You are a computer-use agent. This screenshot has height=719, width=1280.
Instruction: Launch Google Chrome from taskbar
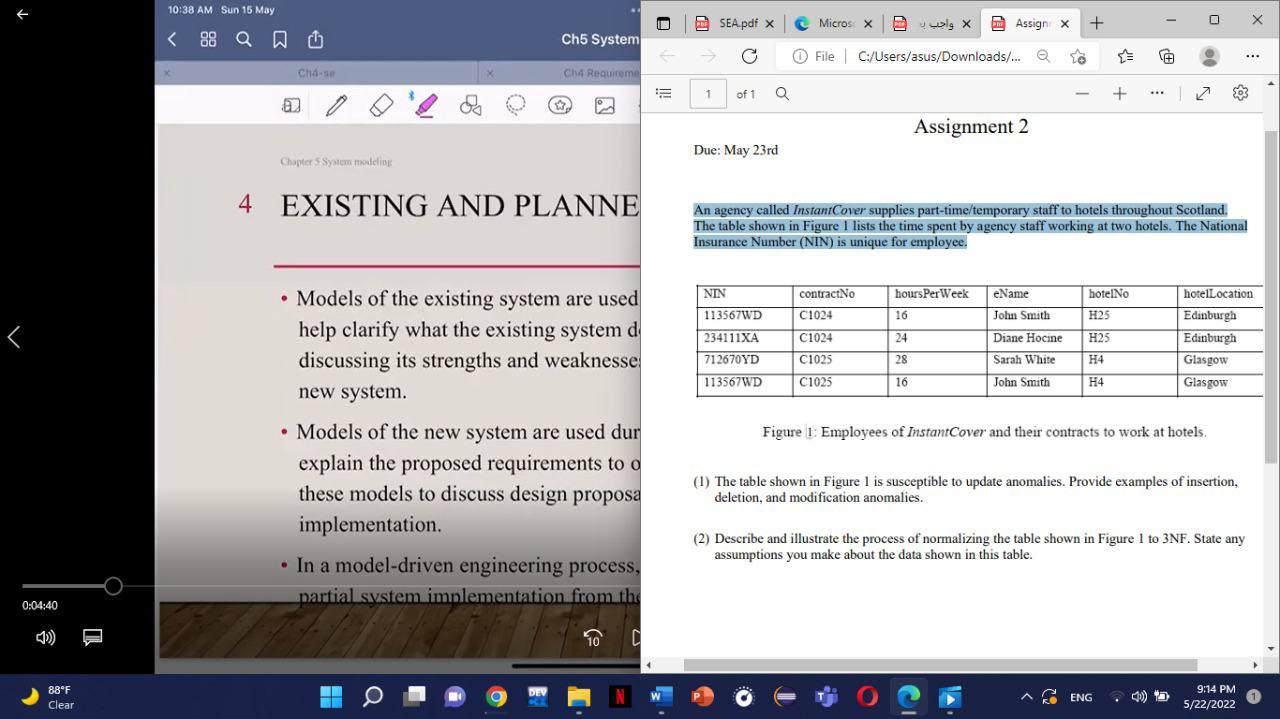tap(496, 696)
